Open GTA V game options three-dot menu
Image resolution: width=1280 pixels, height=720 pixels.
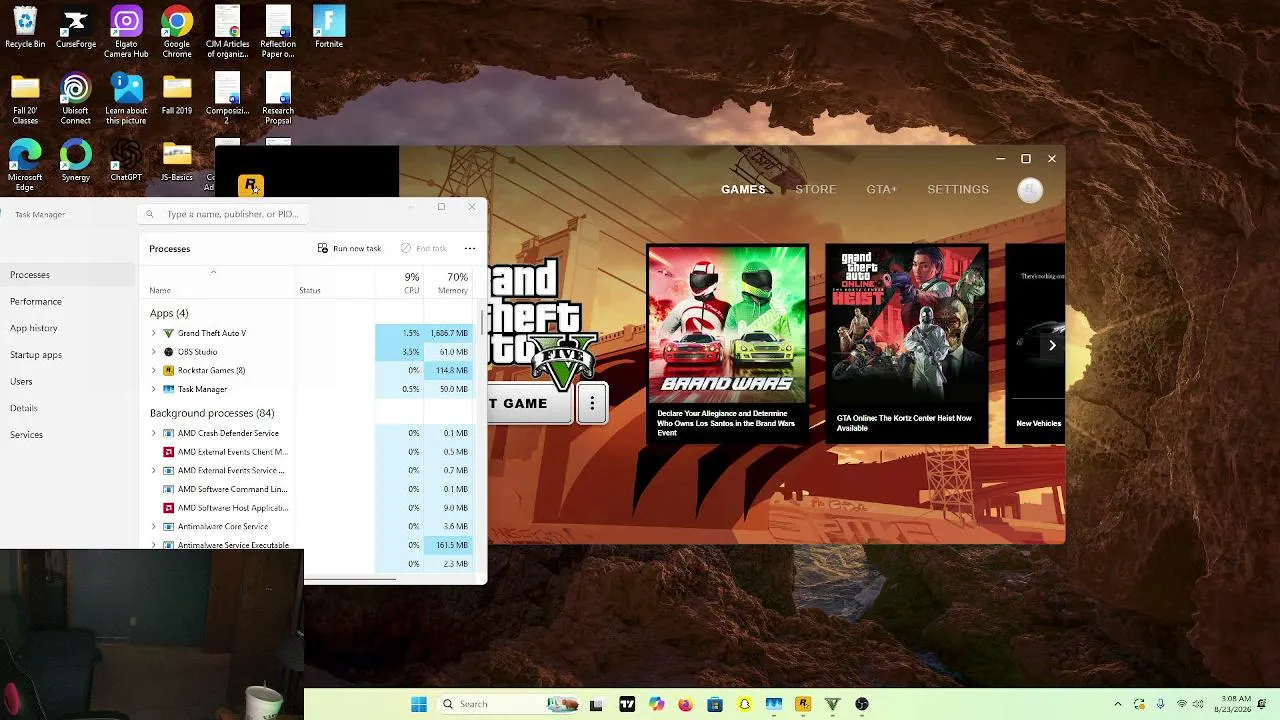(592, 404)
